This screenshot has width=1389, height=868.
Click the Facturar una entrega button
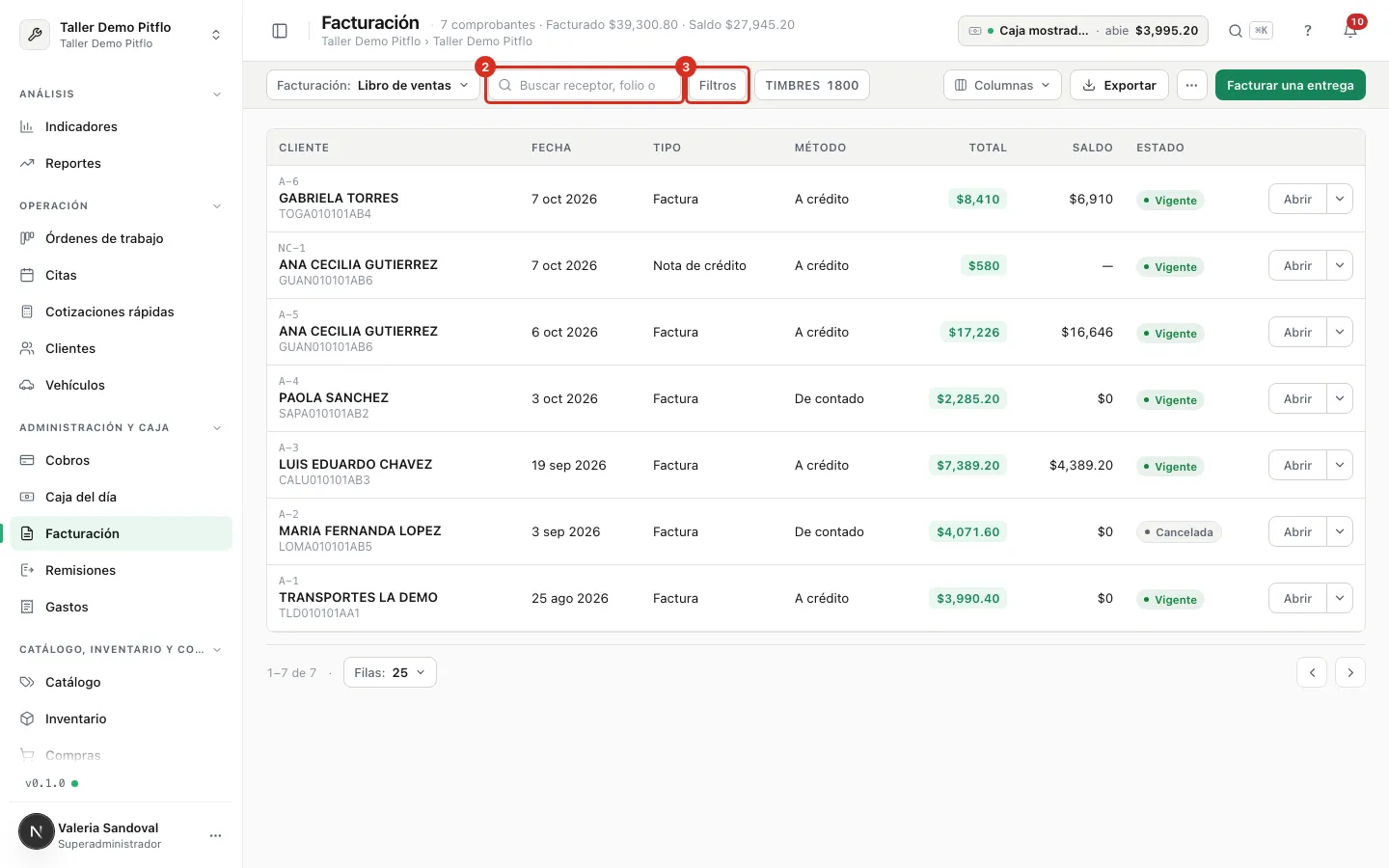coord(1291,85)
